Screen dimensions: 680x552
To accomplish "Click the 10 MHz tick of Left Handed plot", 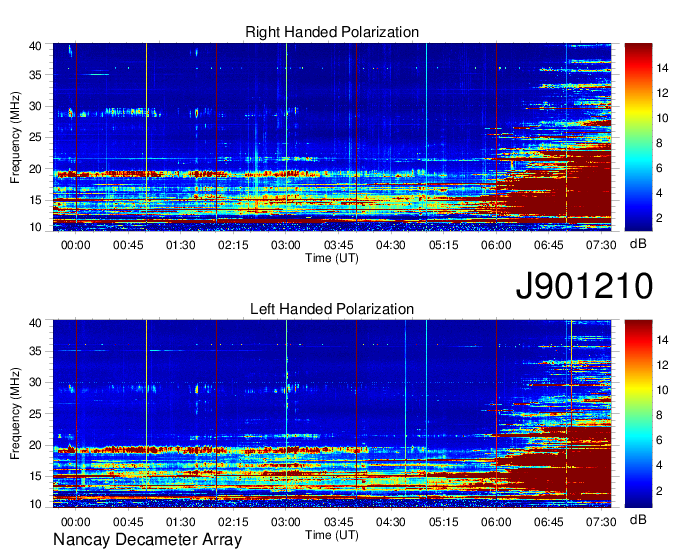I will point(35,504).
